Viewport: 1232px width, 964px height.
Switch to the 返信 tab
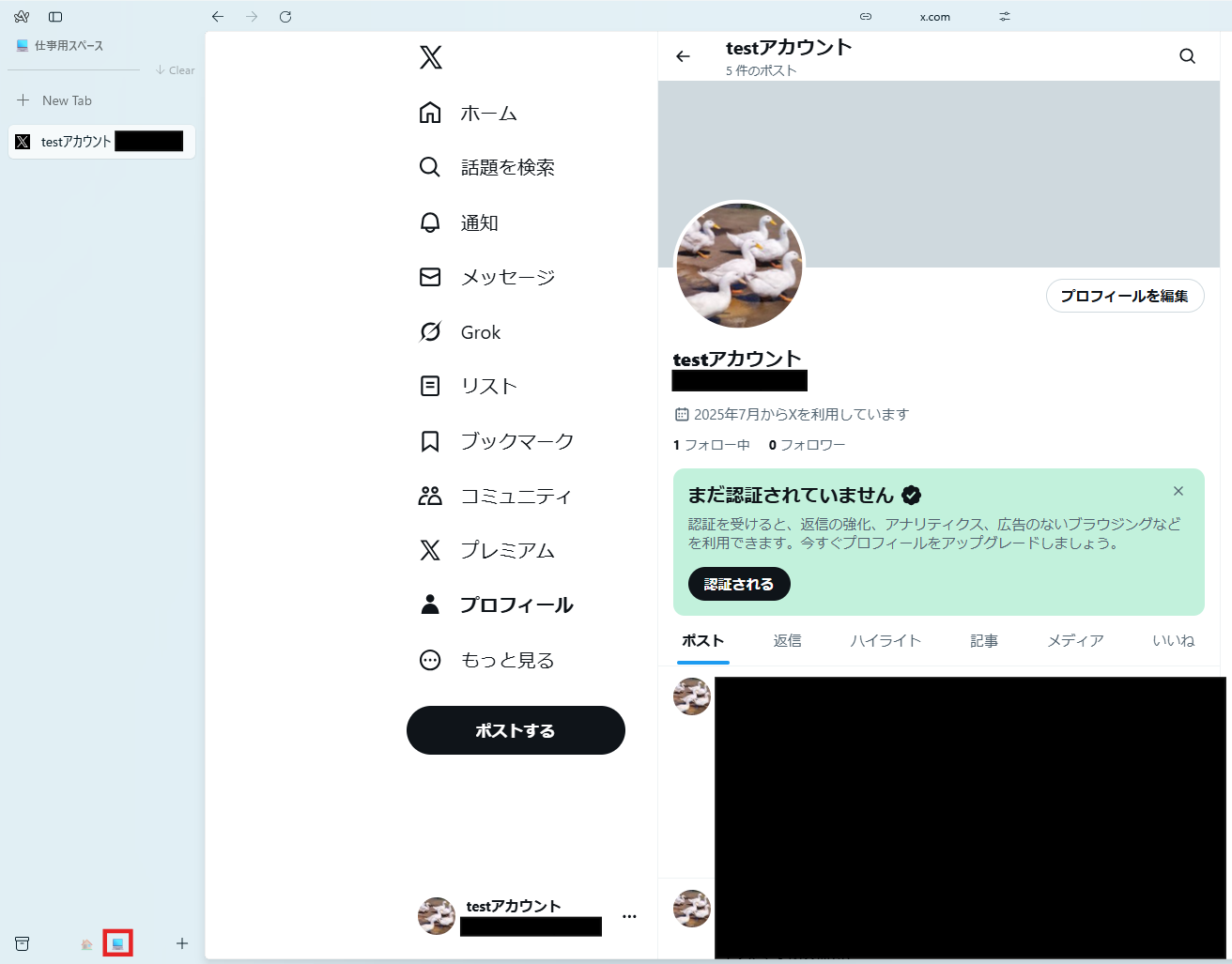point(787,641)
